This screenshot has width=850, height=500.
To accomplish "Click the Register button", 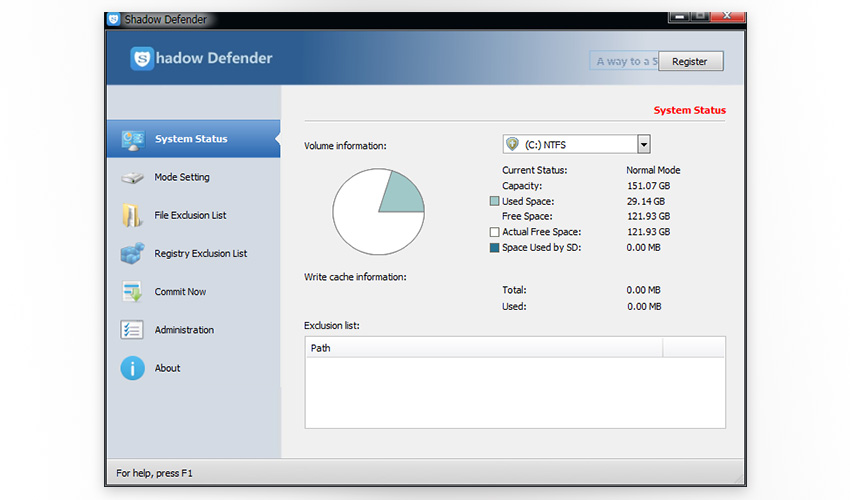I will pos(690,61).
